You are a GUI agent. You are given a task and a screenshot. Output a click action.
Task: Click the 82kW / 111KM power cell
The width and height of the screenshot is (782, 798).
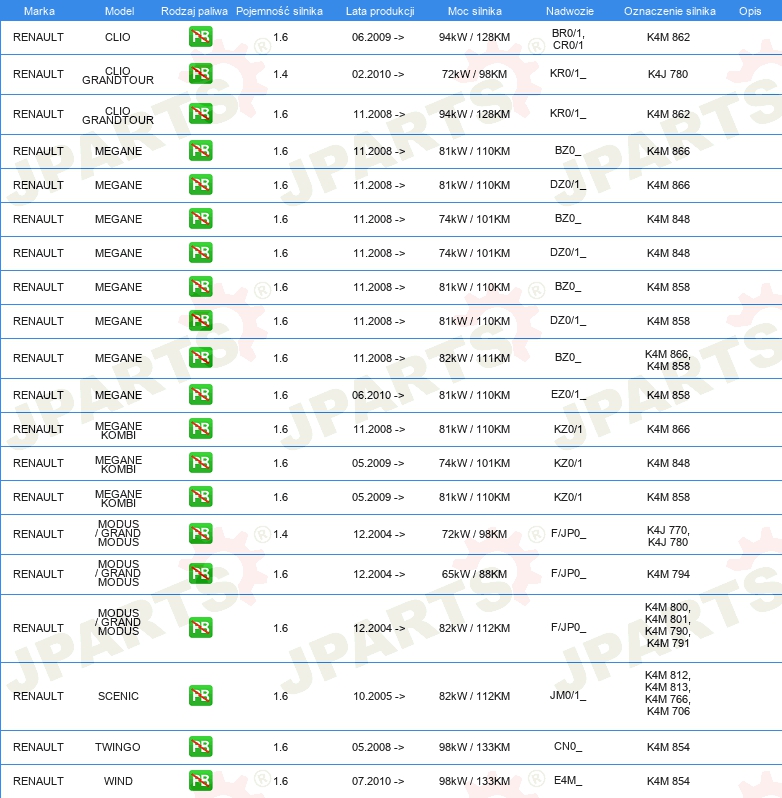tap(475, 358)
